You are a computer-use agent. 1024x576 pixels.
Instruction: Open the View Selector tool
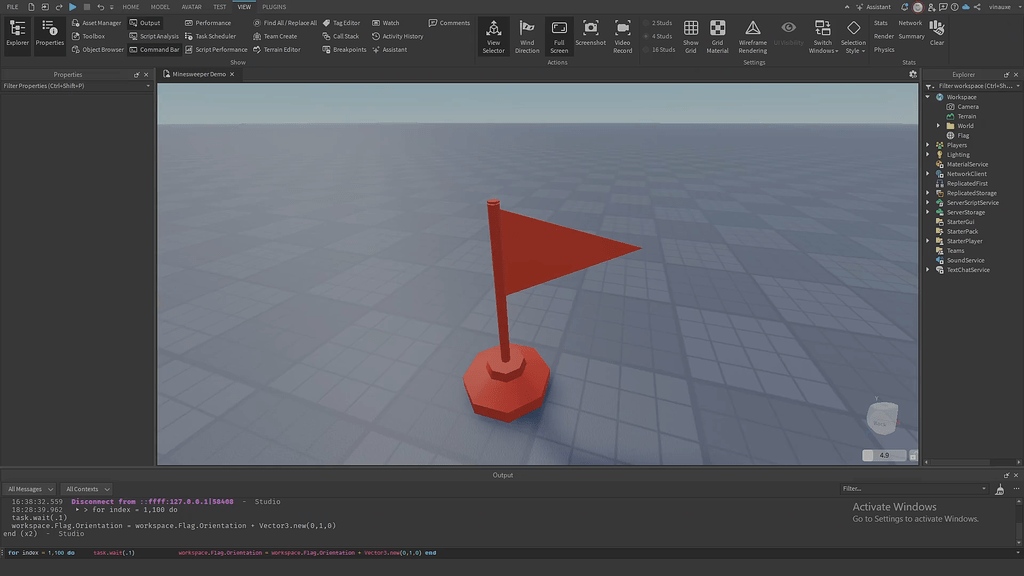click(x=493, y=36)
